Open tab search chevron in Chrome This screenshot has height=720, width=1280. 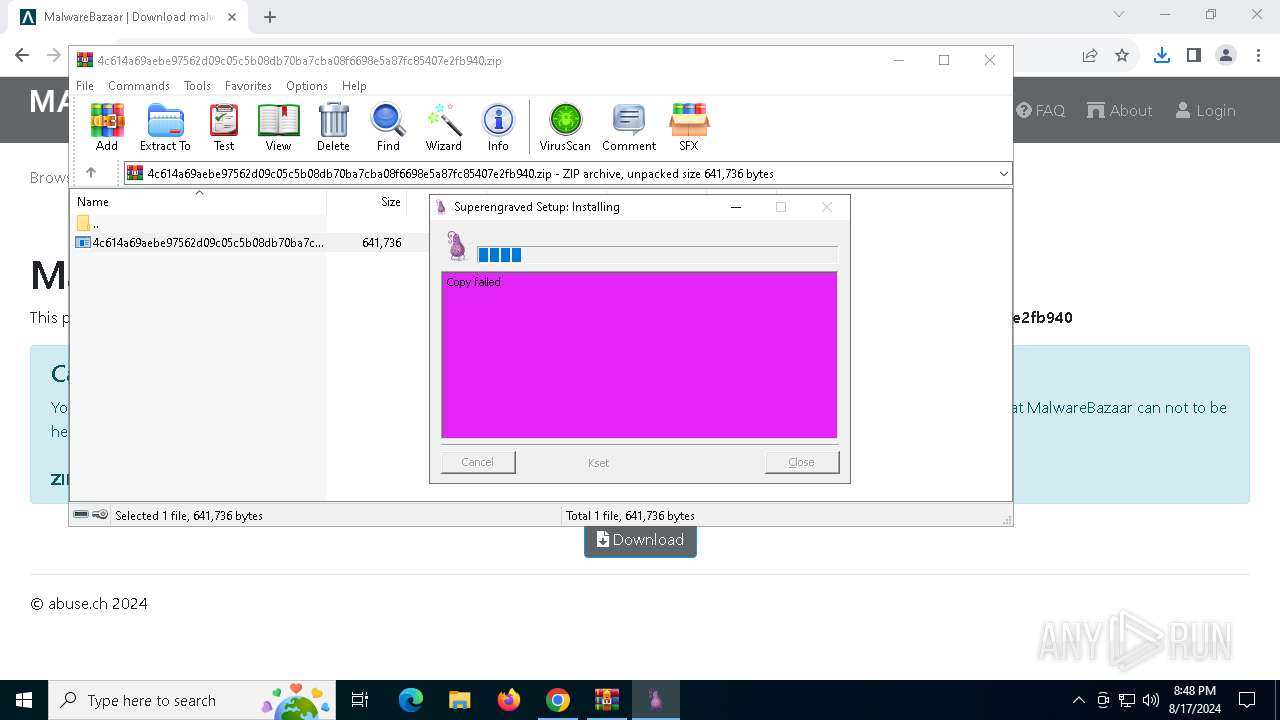[x=1119, y=14]
